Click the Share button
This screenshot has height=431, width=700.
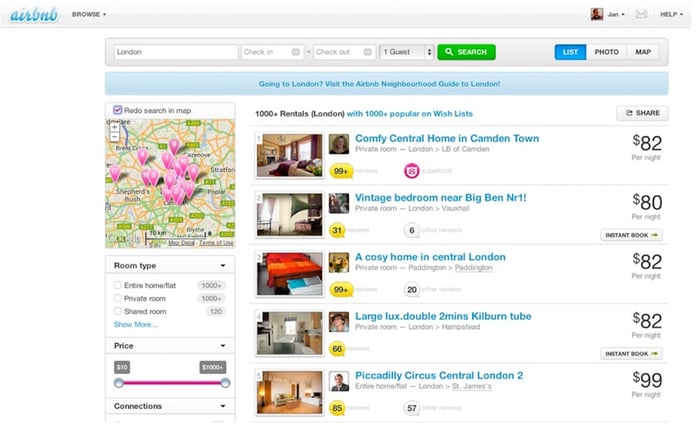click(642, 113)
